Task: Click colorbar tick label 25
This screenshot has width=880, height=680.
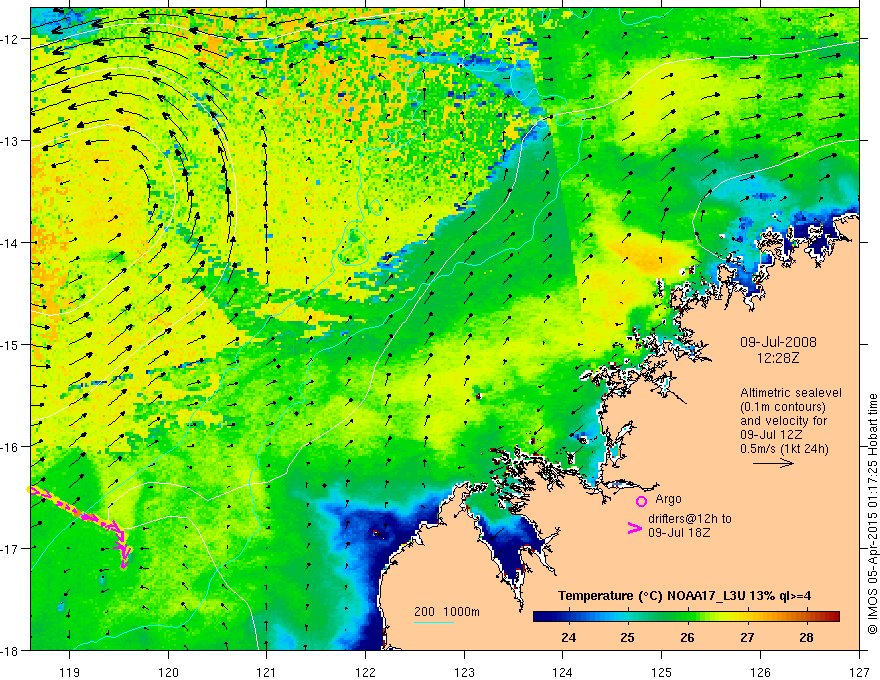Action: pos(628,637)
